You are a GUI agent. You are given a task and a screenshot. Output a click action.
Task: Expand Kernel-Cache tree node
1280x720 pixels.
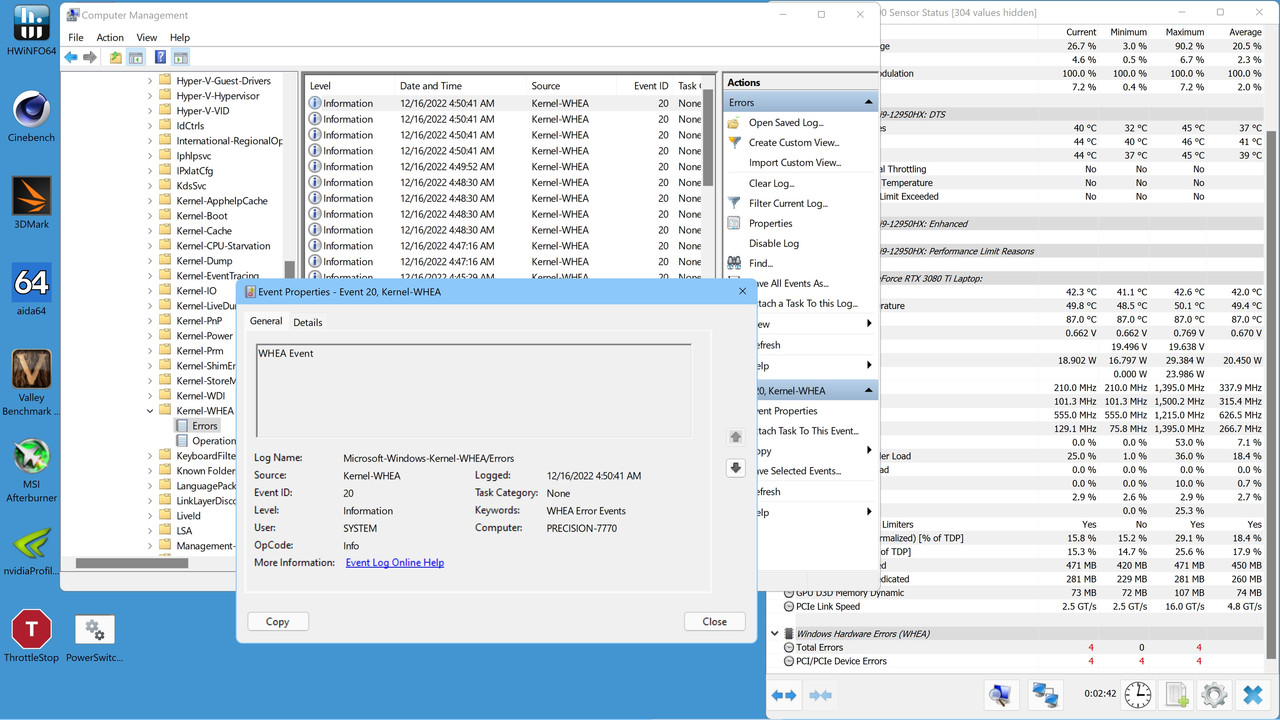[151, 231]
